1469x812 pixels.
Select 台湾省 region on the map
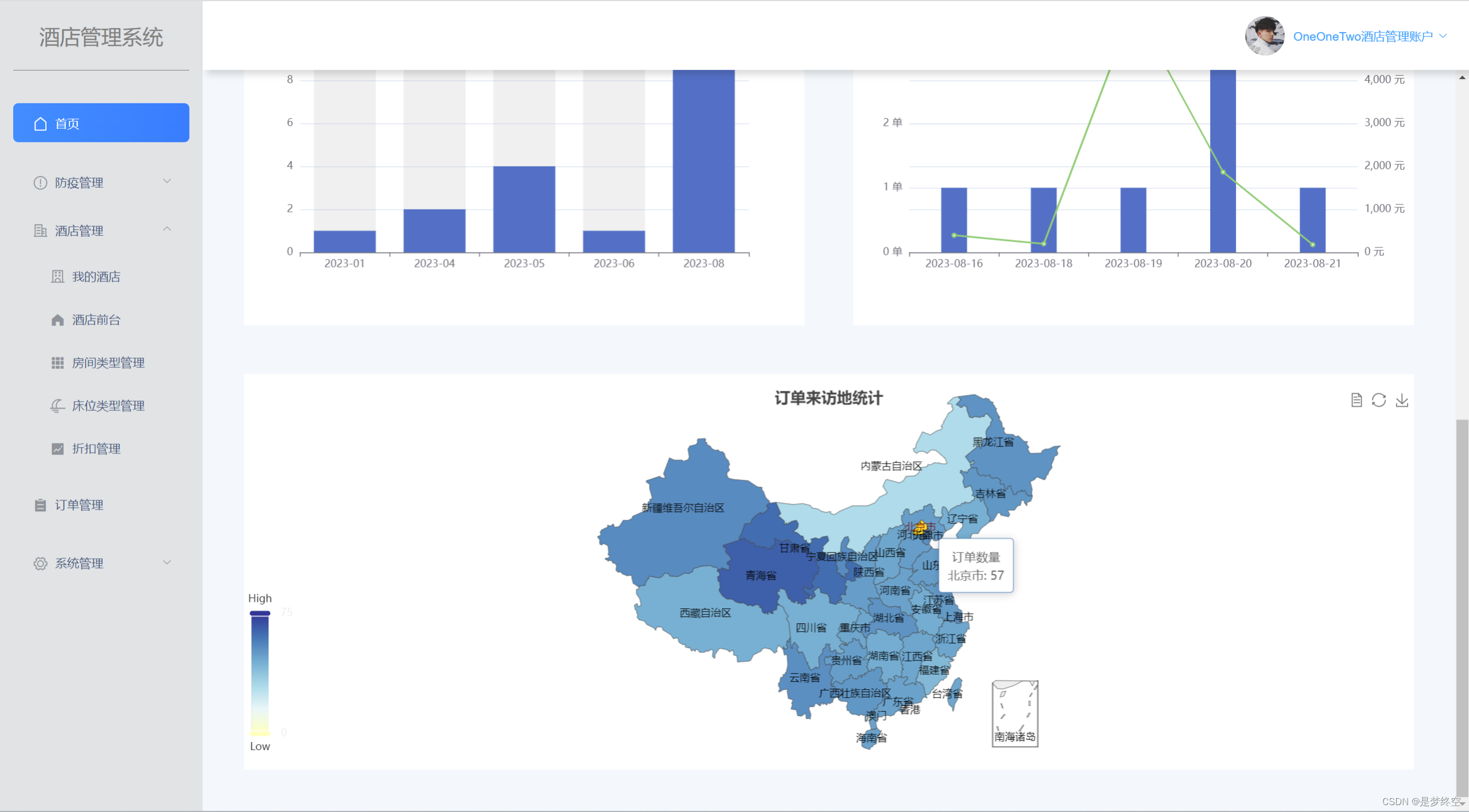[954, 694]
